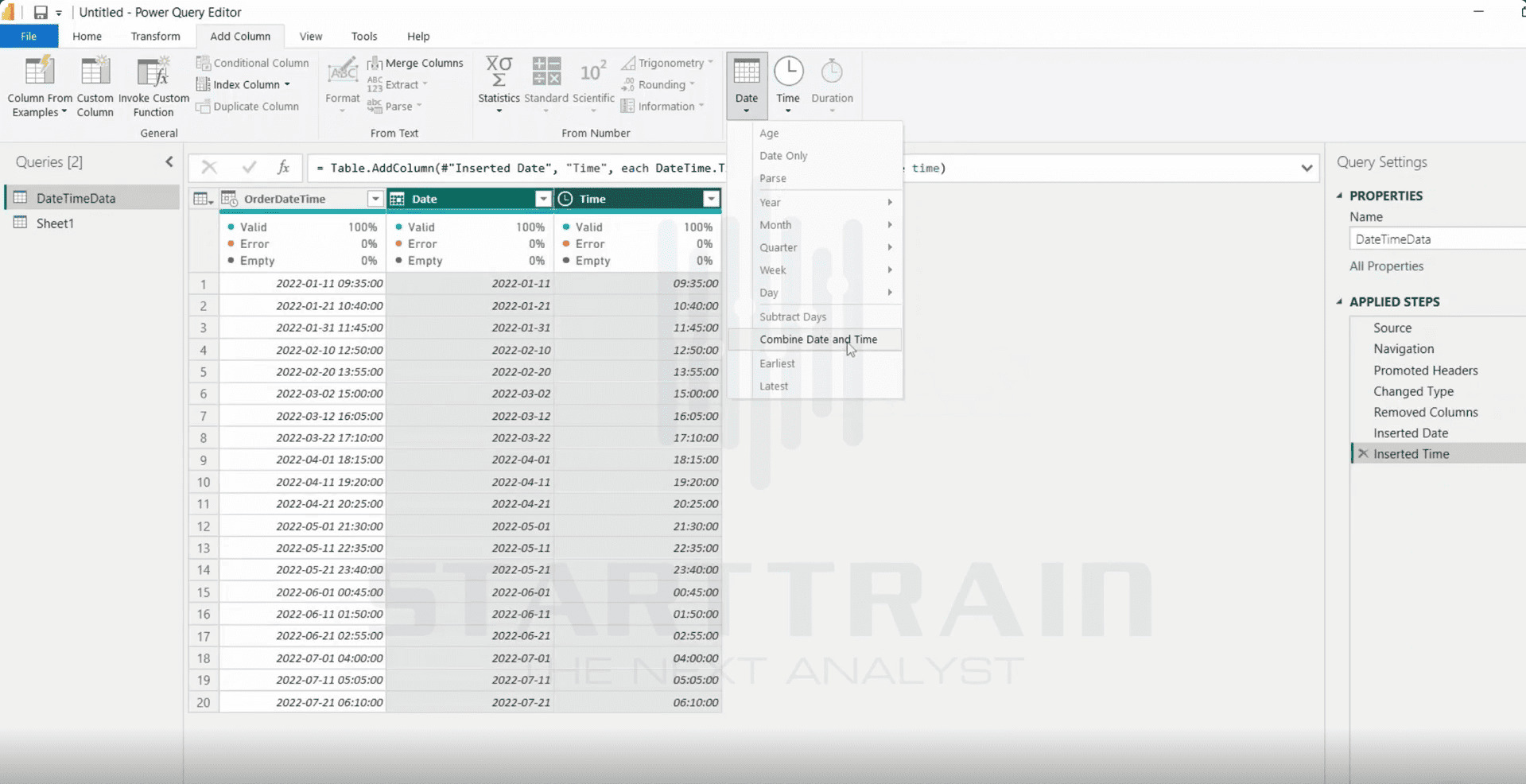1526x784 pixels.
Task: Select the Changed Type applied step
Action: coord(1413,391)
